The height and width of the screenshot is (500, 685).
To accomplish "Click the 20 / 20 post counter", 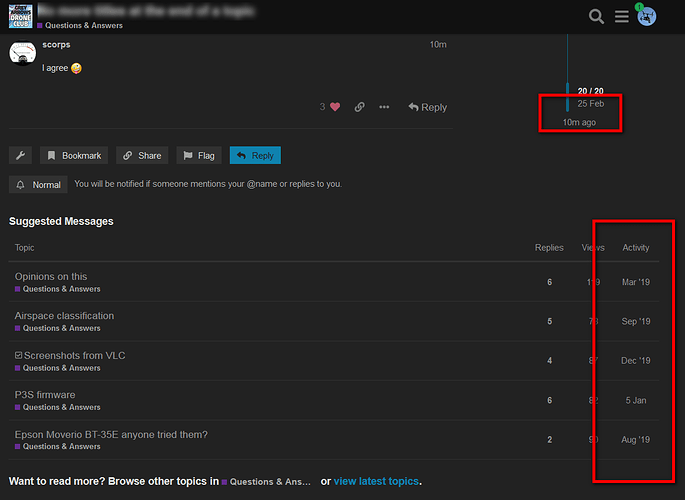I will (x=590, y=91).
